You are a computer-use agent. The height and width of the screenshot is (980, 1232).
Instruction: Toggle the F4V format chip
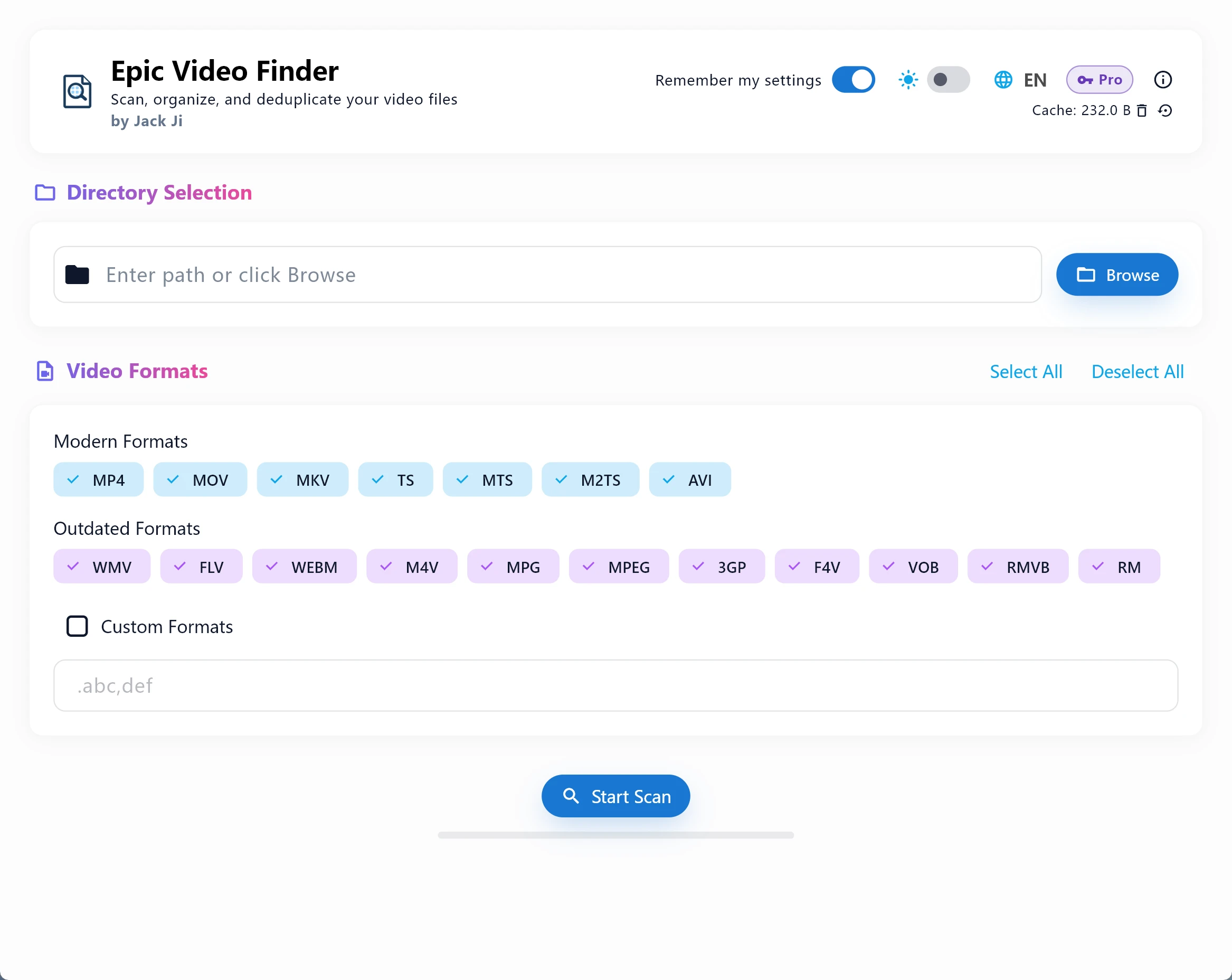817,567
